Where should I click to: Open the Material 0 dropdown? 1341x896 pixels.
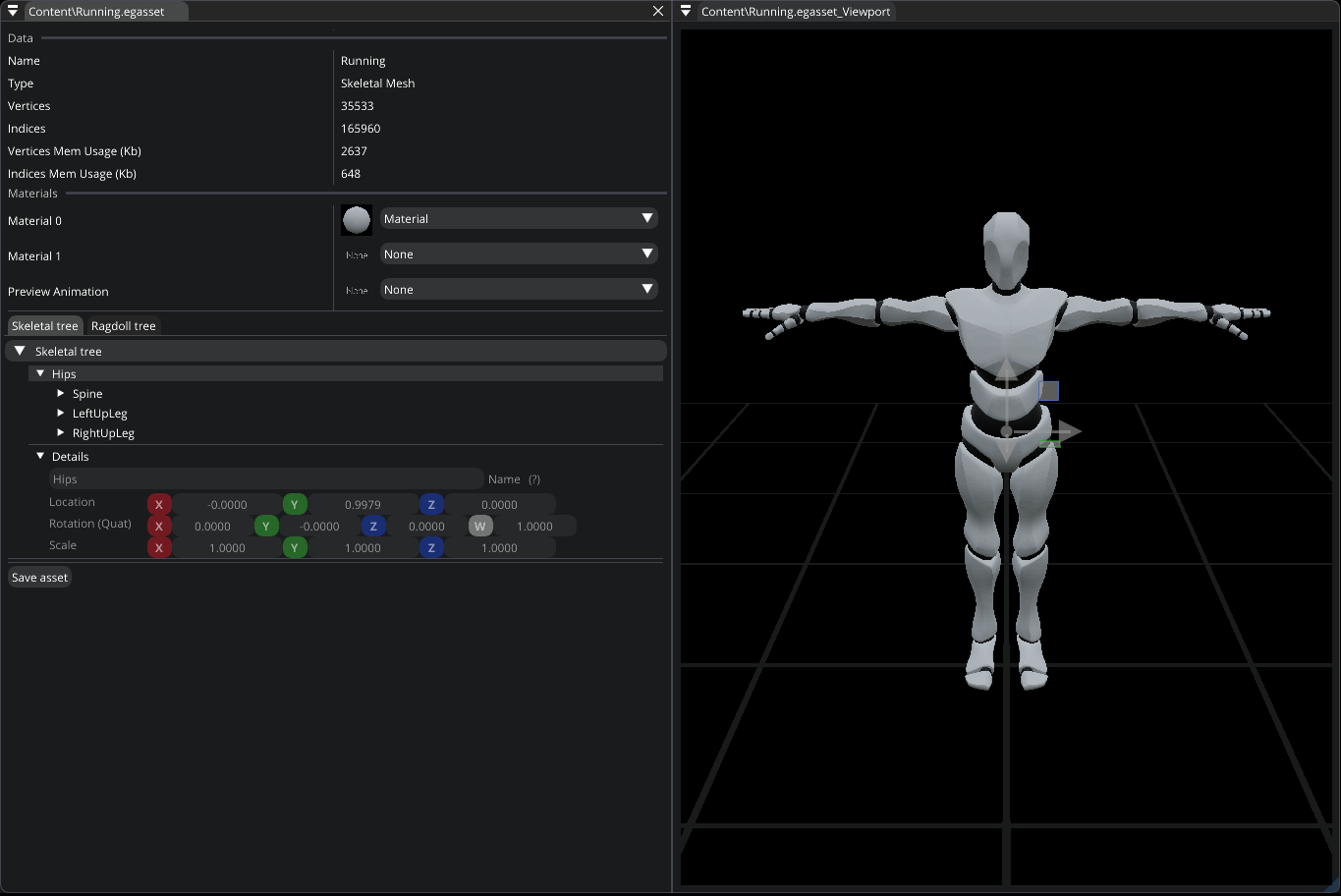pos(519,219)
